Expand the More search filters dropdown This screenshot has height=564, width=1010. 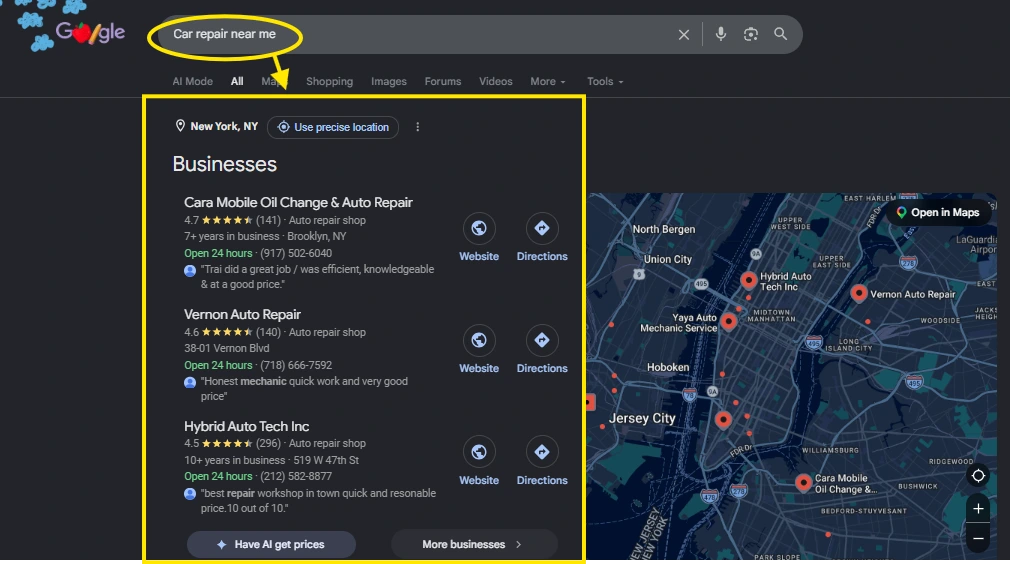548,81
